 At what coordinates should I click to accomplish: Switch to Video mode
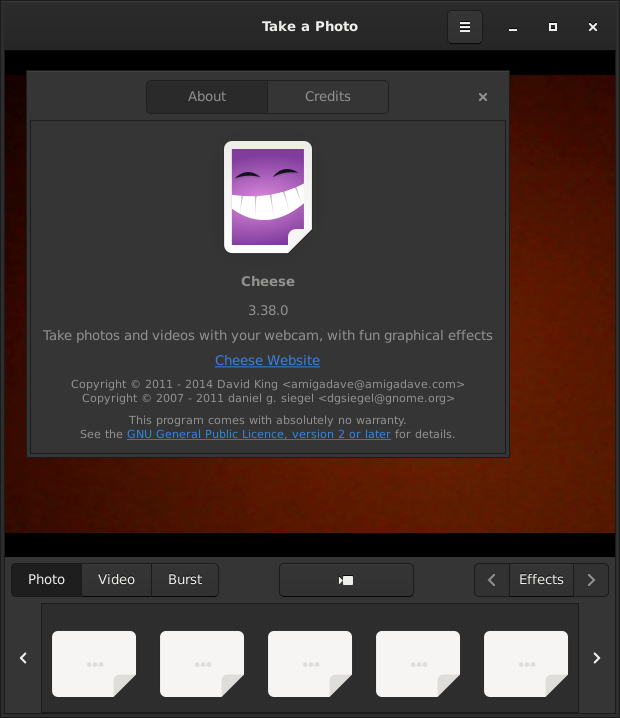116,580
